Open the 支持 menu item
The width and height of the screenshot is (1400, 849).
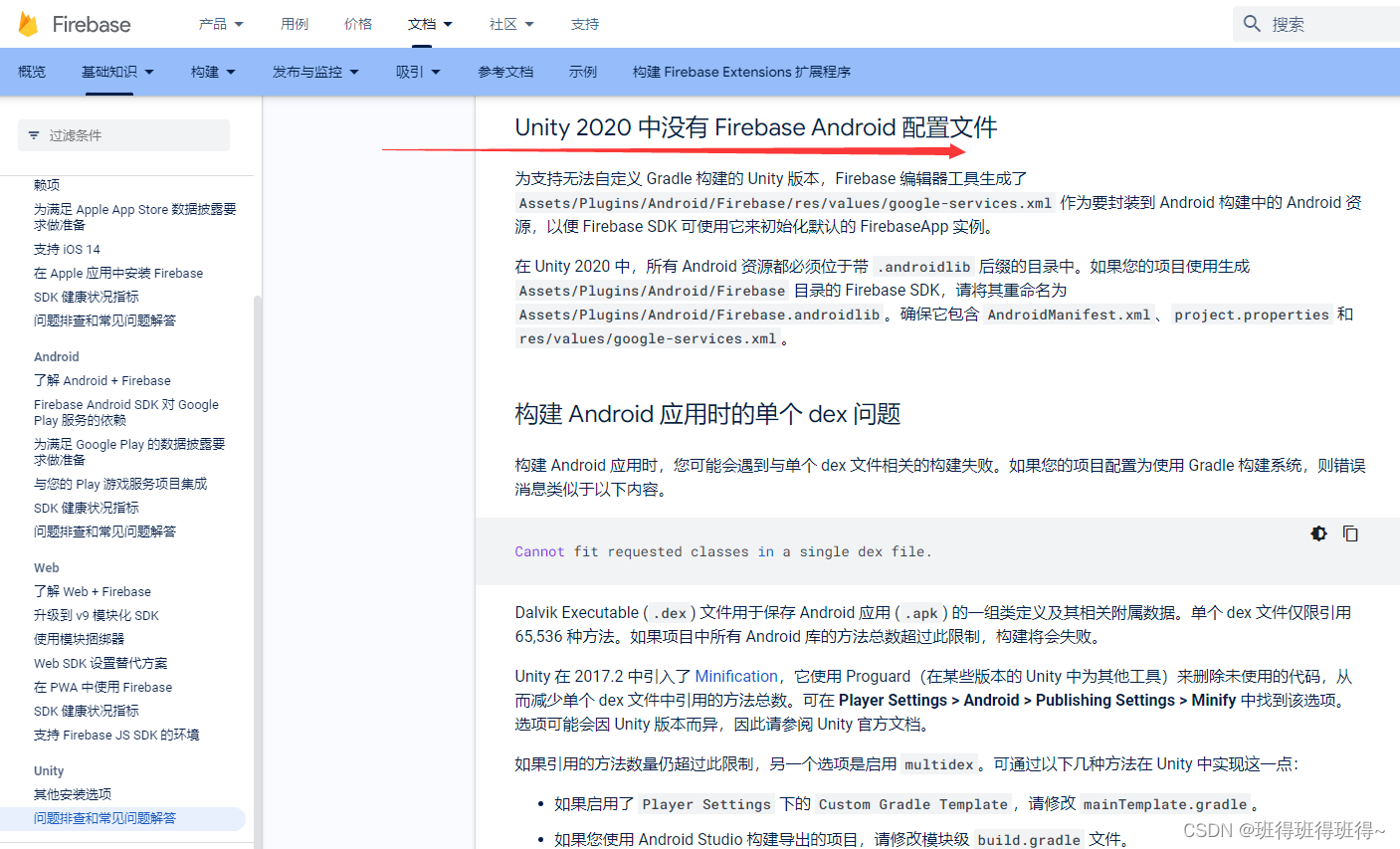click(x=584, y=23)
